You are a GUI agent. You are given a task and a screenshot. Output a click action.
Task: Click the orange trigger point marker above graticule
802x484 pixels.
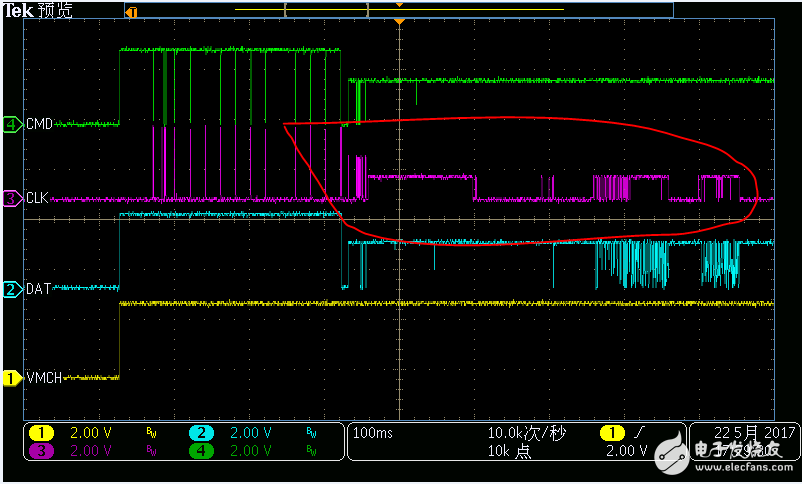(399, 22)
